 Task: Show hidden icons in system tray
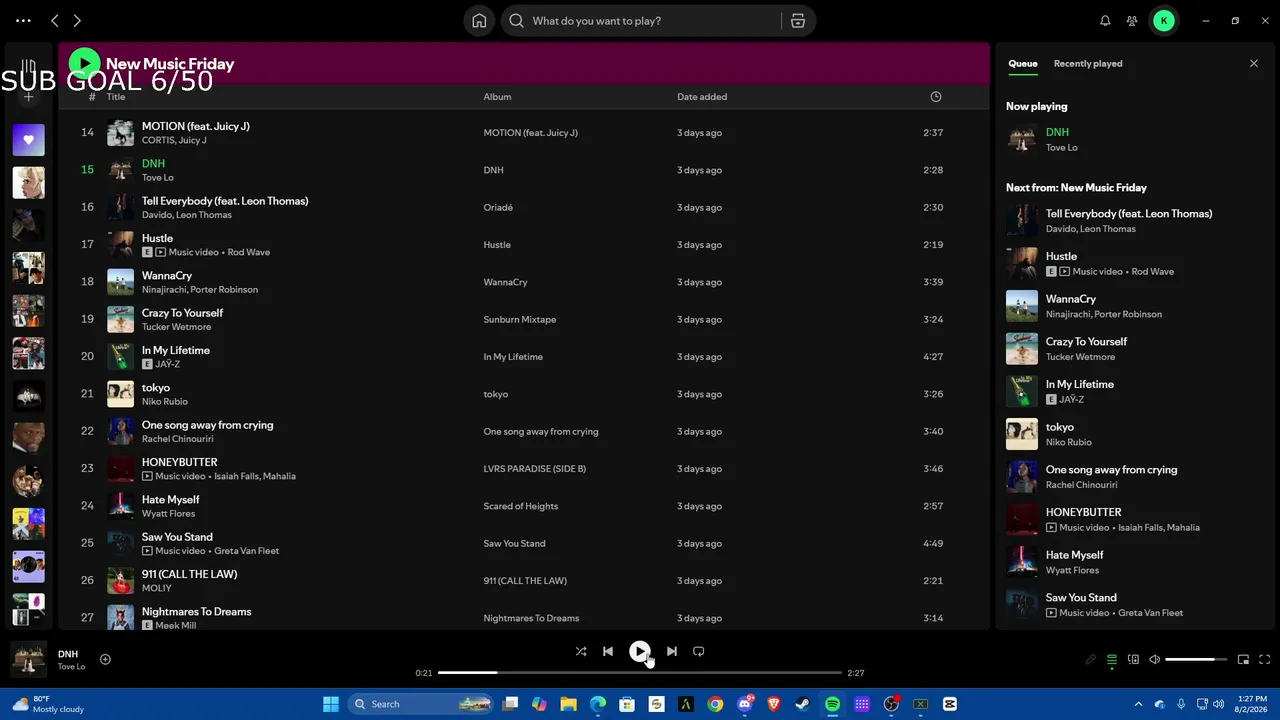(1138, 704)
